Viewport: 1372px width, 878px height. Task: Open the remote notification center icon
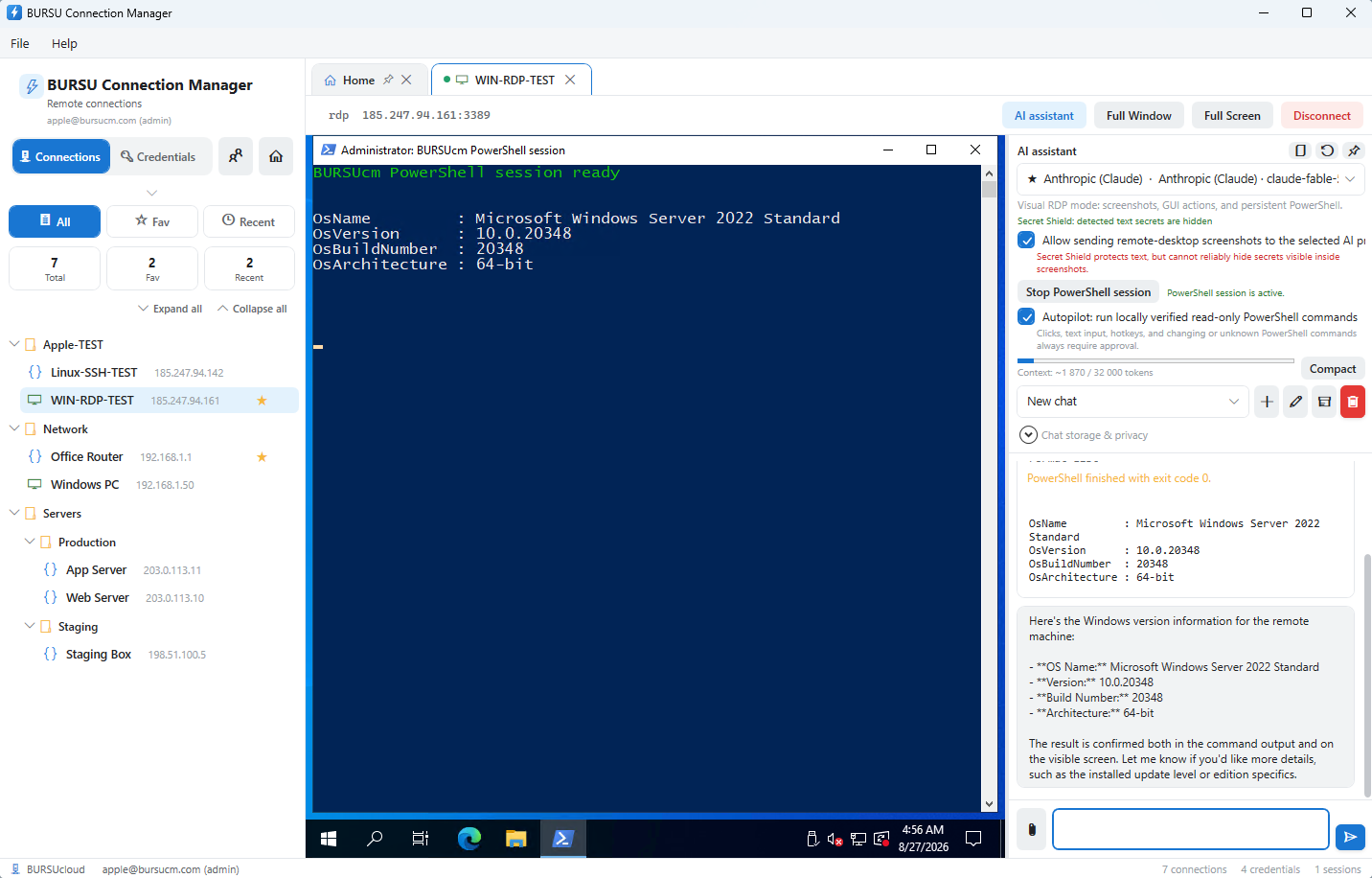point(973,839)
